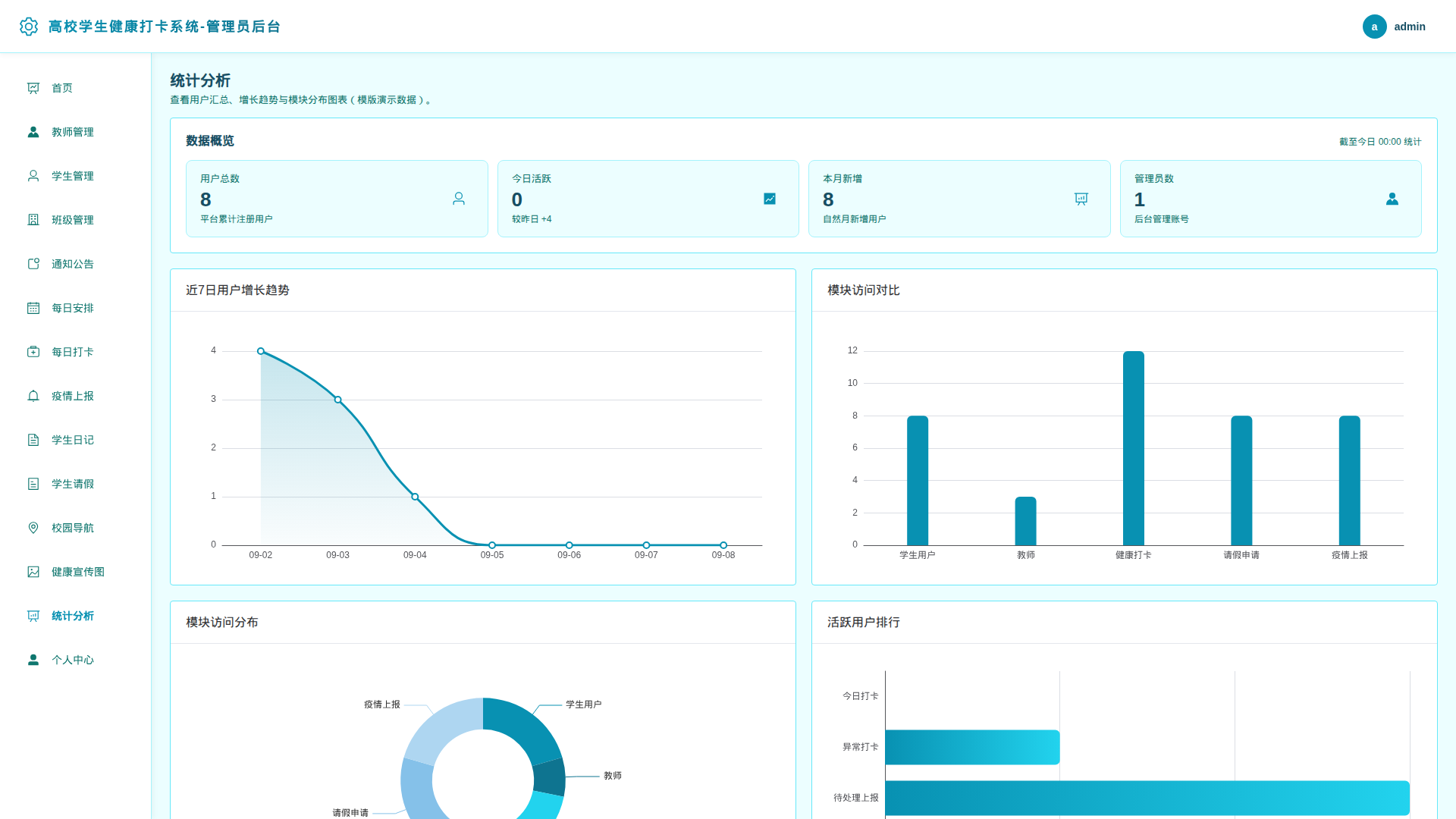Click the 异常打卡 horizontal bar

pyautogui.click(x=972, y=747)
